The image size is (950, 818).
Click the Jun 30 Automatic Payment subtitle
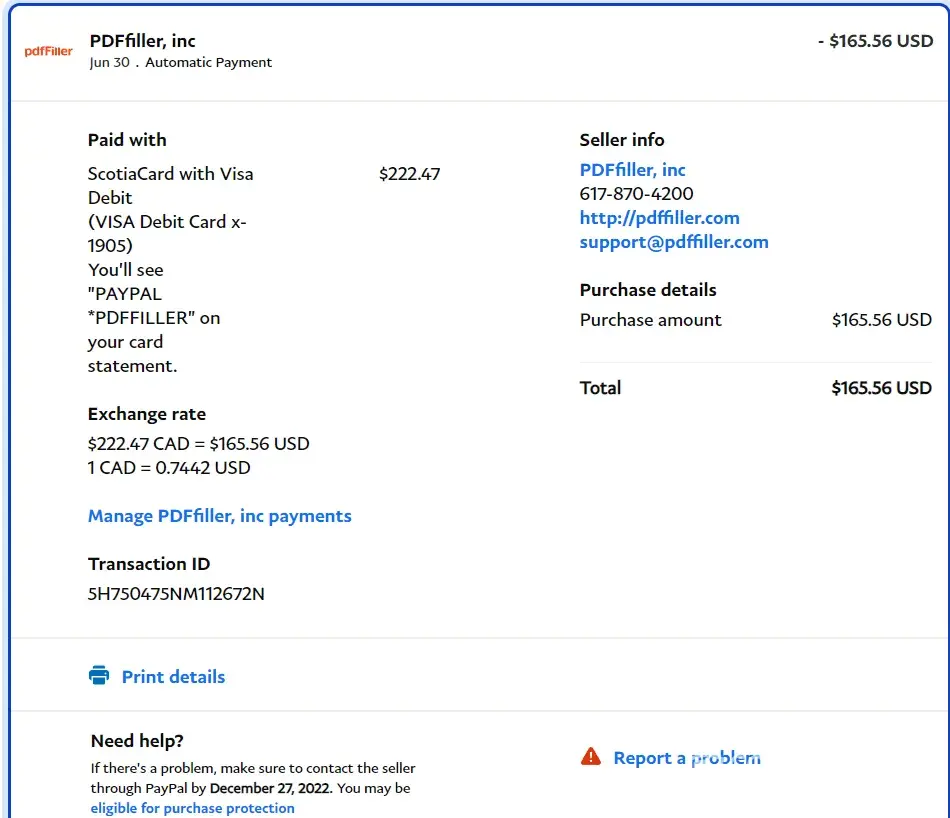point(180,62)
